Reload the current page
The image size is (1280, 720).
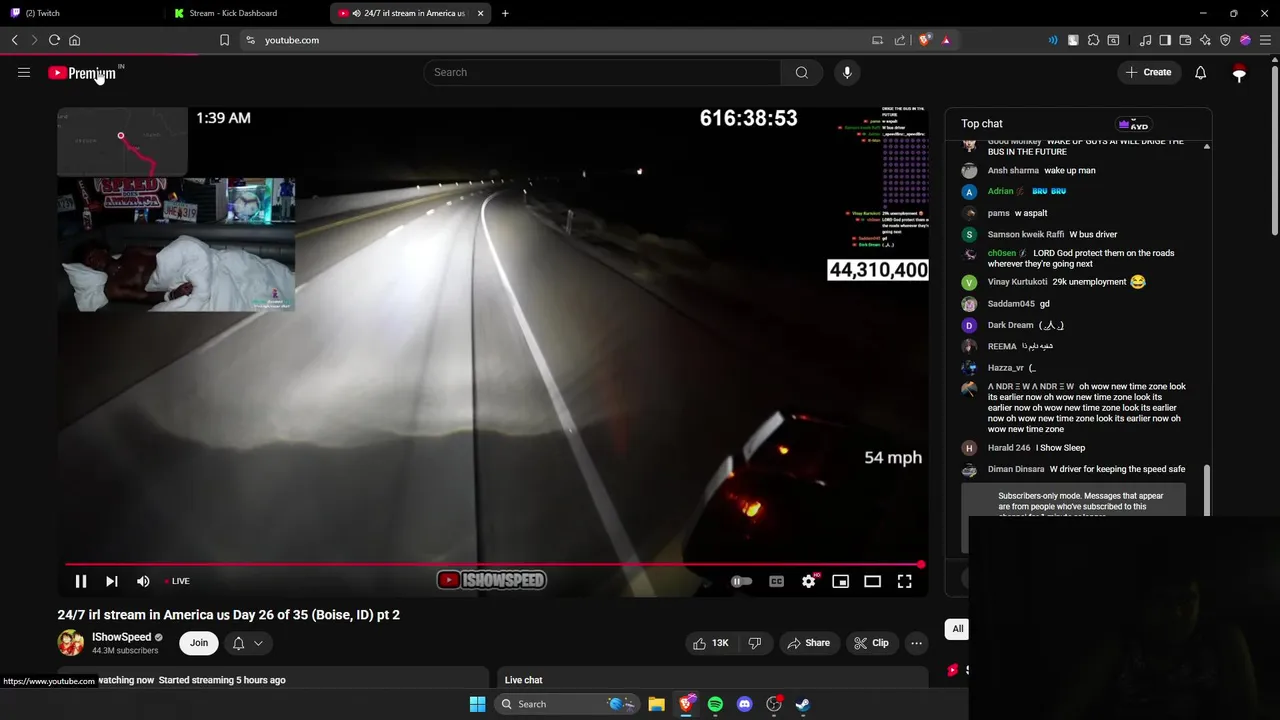54,40
